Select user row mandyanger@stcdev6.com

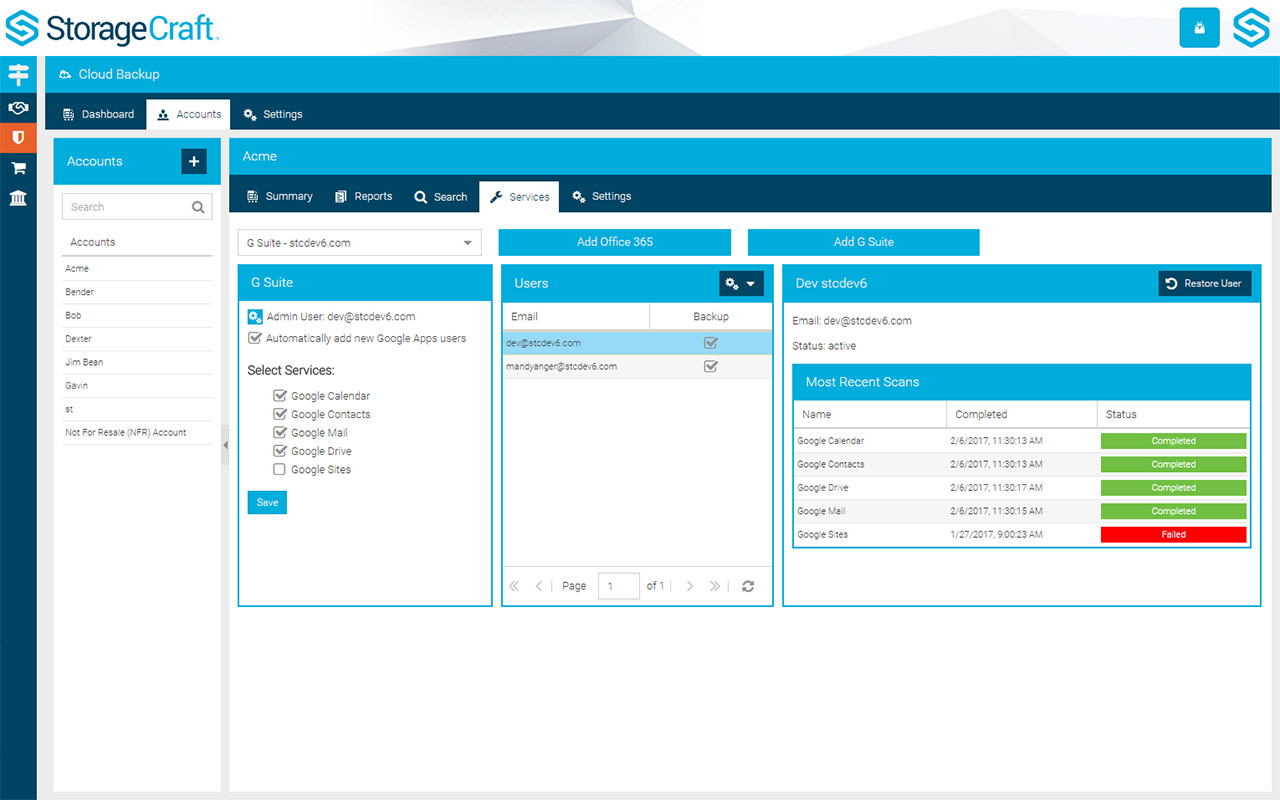(637, 366)
